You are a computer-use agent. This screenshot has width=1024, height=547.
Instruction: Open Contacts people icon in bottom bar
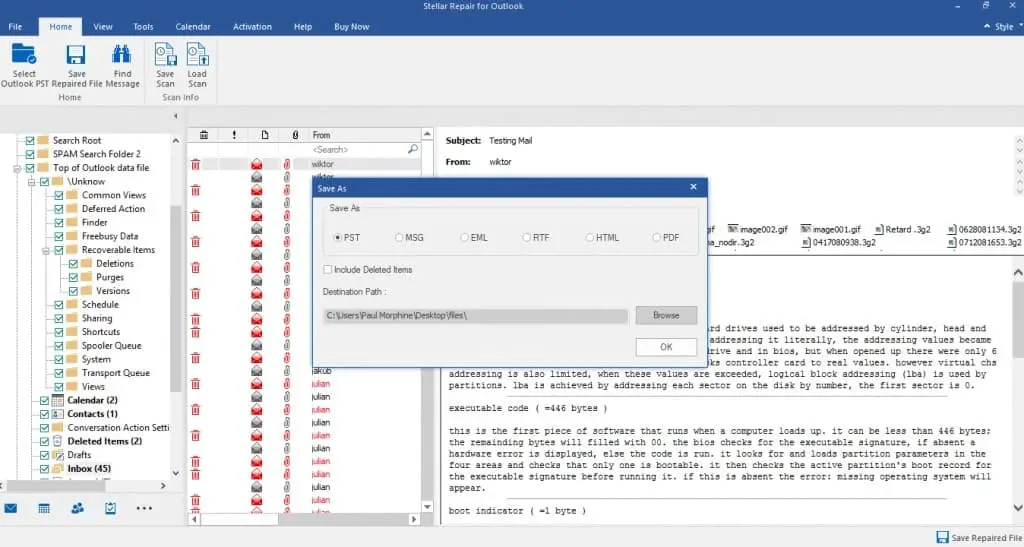[x=77, y=508]
